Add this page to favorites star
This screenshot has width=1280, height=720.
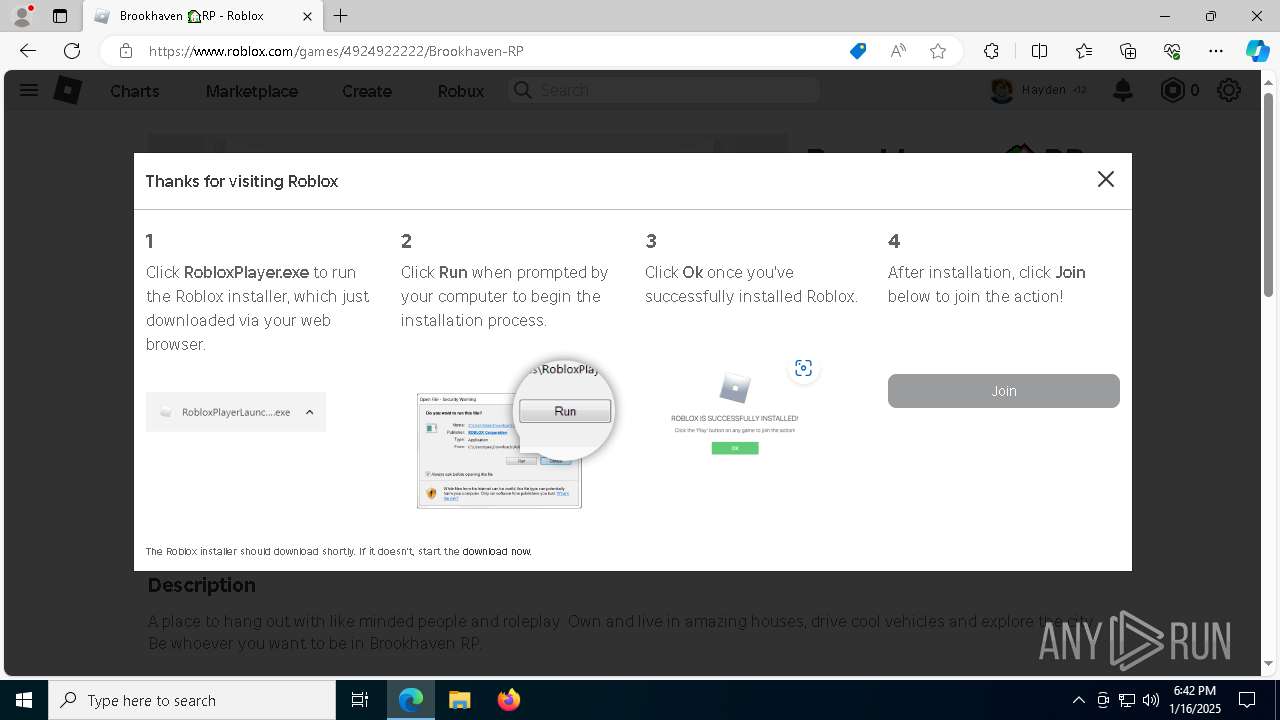938,51
